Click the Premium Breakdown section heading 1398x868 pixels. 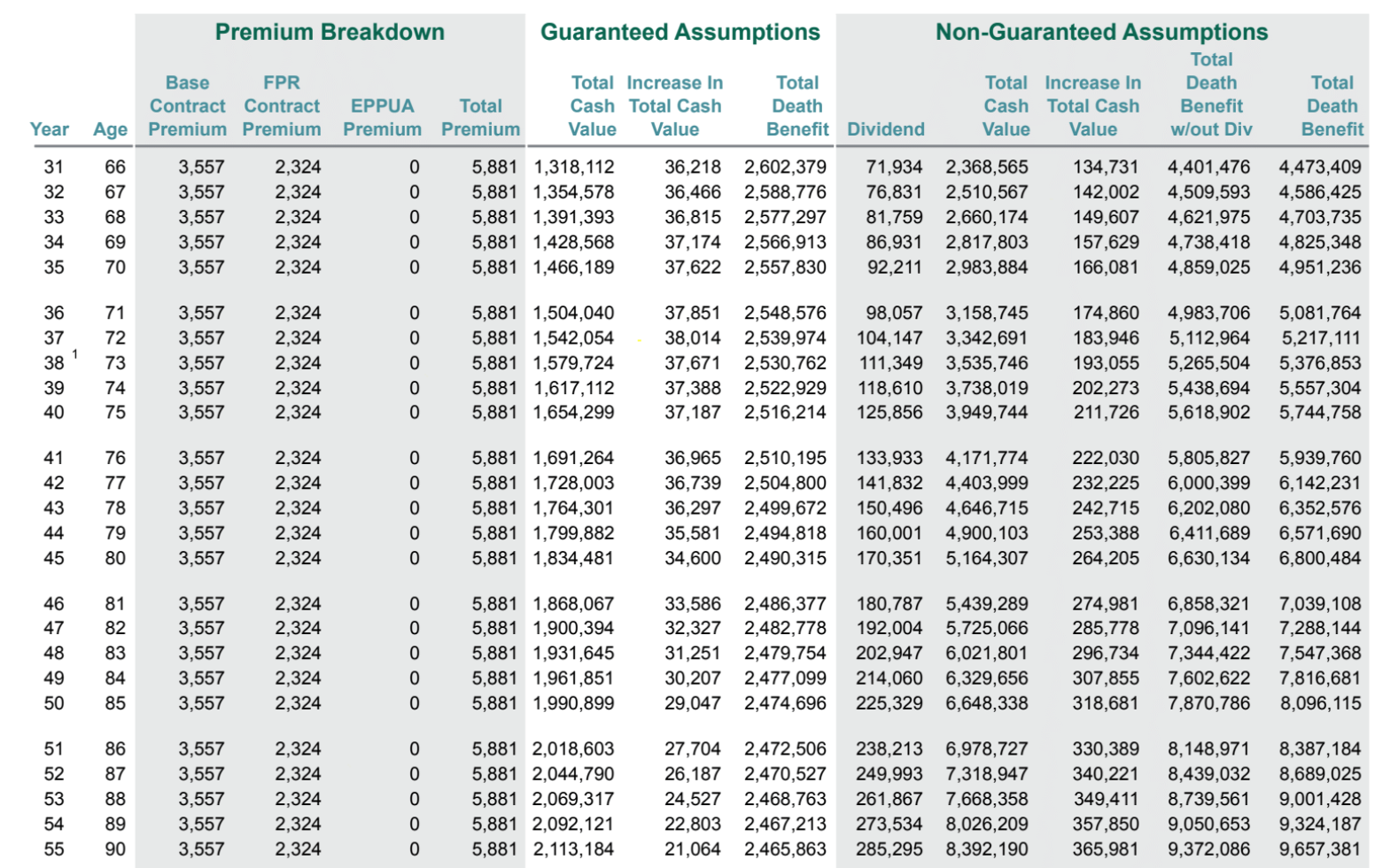pyautogui.click(x=330, y=32)
